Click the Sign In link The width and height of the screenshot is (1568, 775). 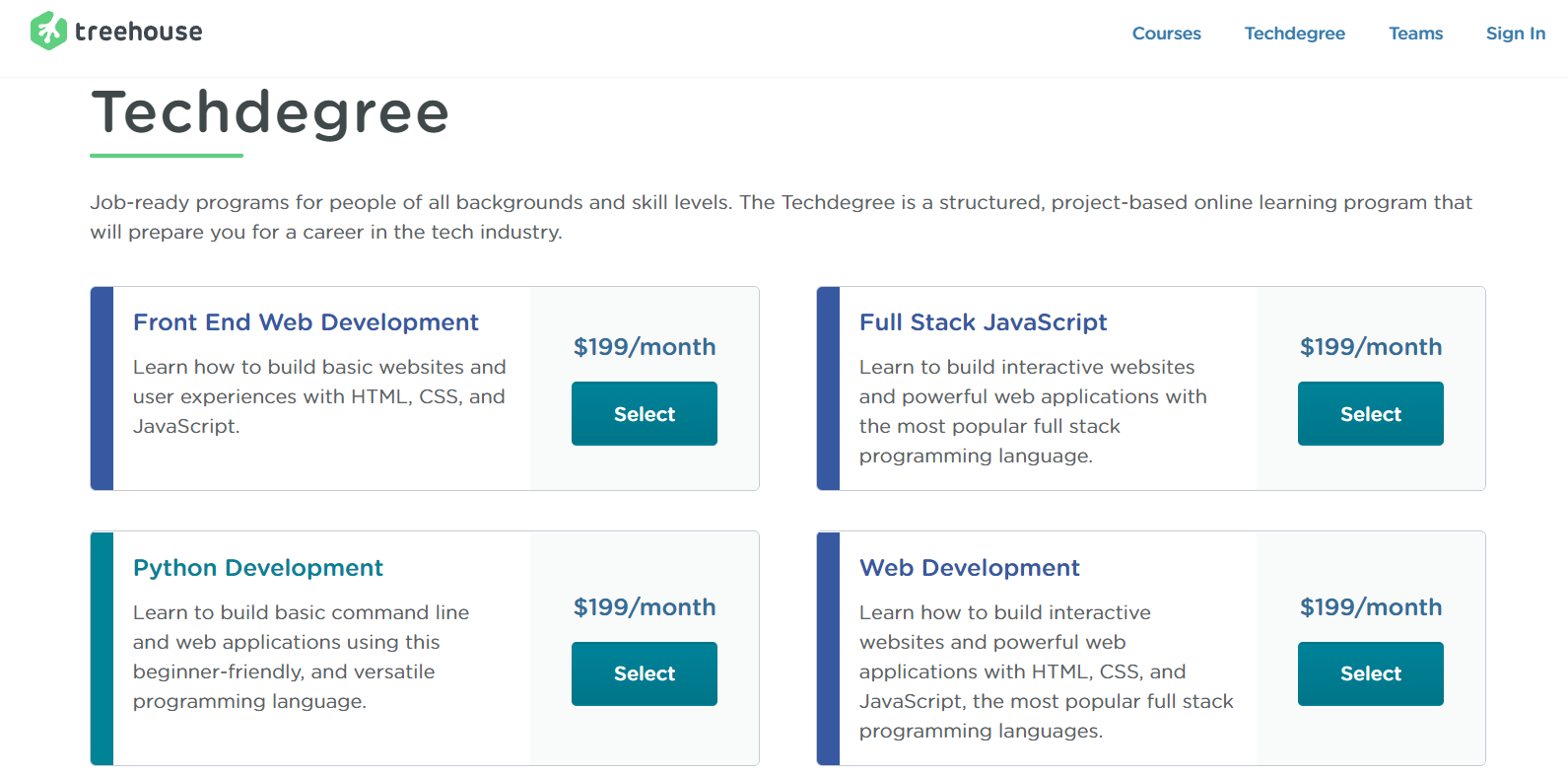tap(1515, 34)
